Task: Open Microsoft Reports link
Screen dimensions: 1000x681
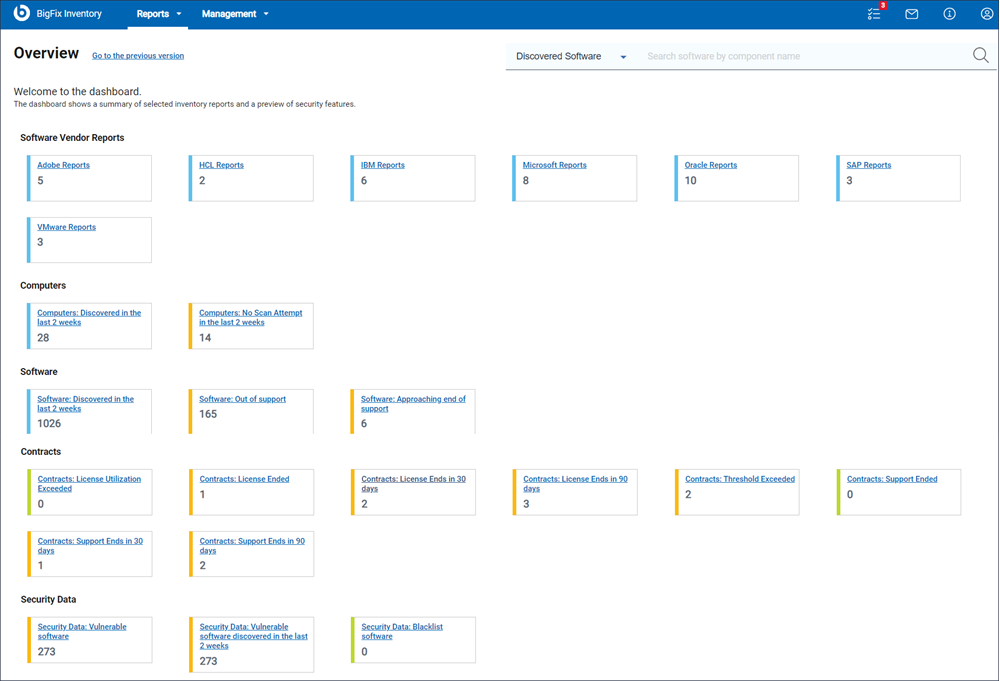Action: point(554,165)
